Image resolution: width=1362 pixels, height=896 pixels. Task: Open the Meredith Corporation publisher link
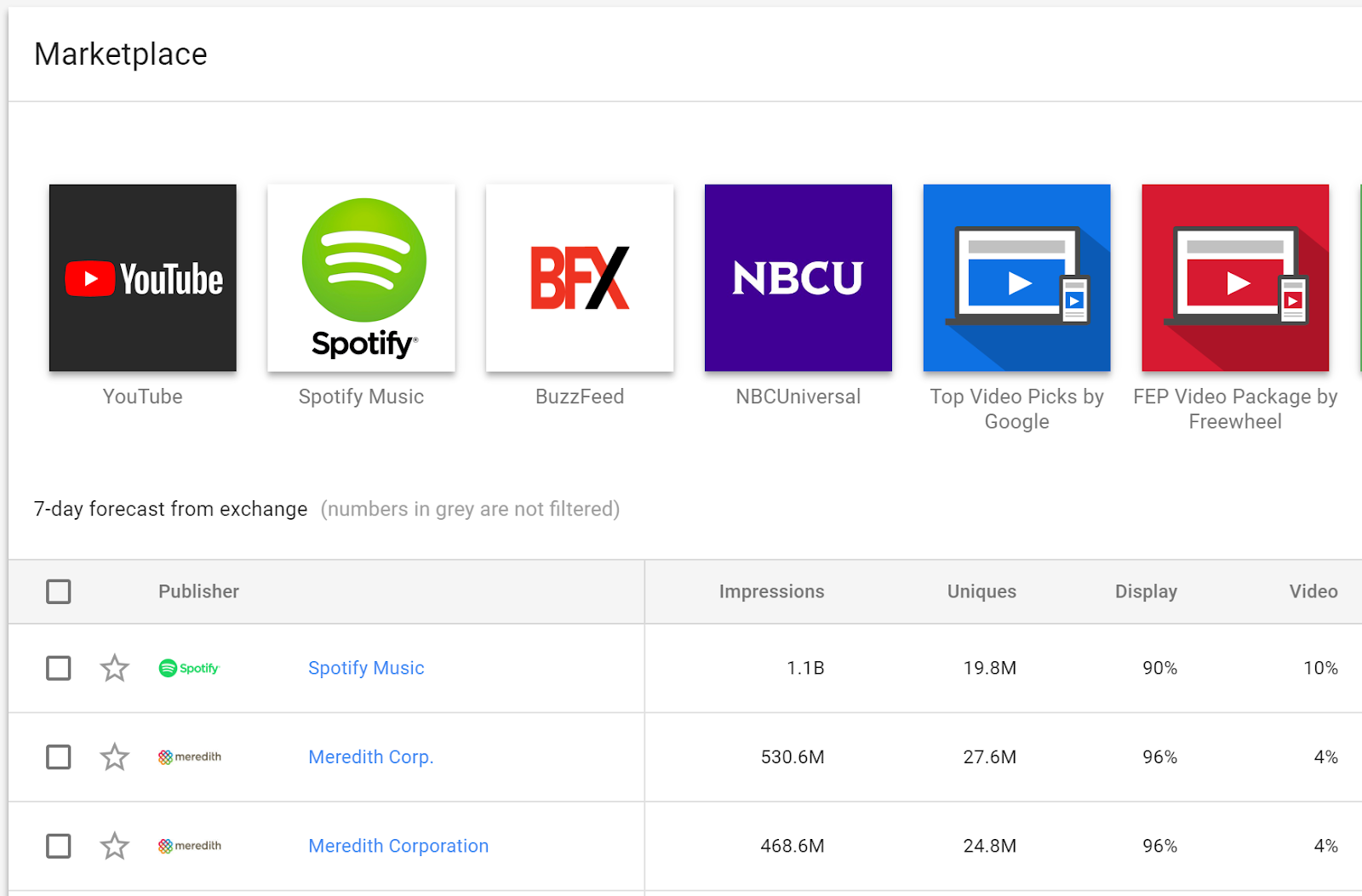point(398,846)
